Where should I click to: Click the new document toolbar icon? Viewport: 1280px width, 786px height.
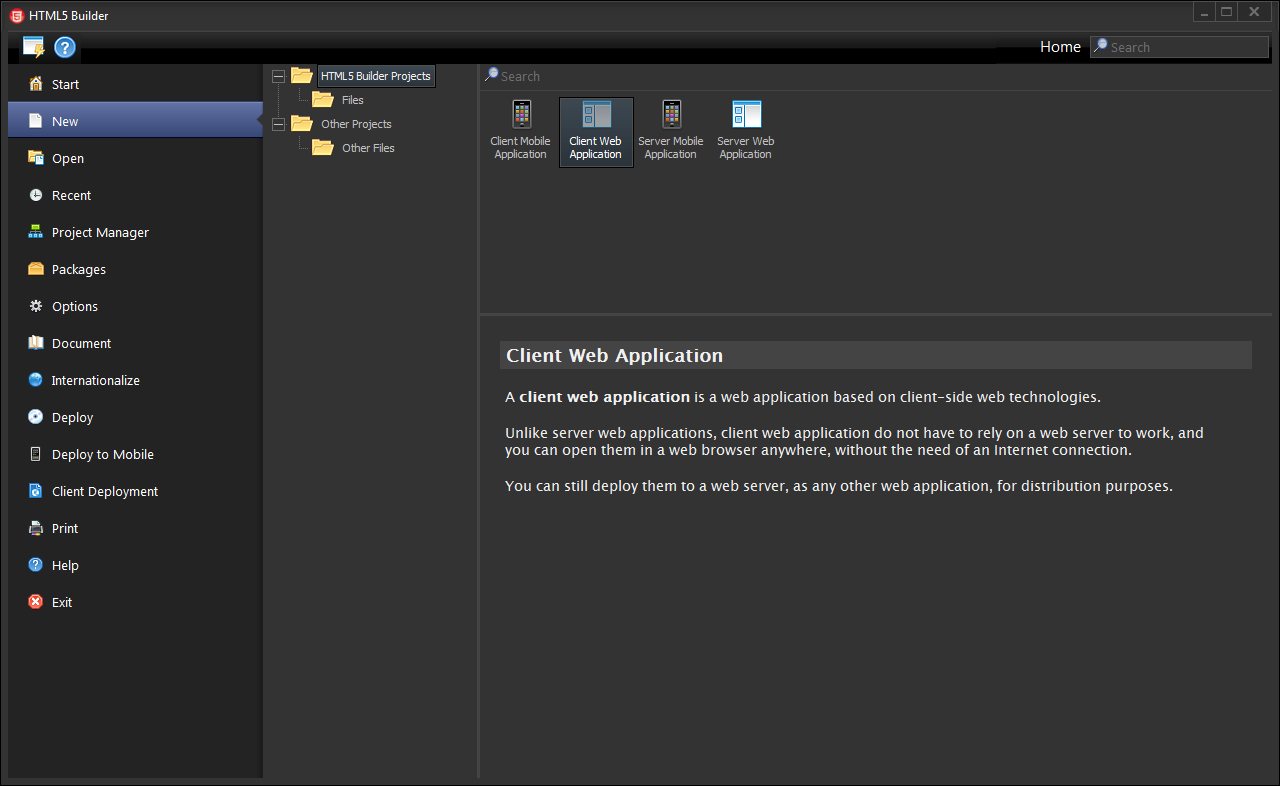point(33,46)
